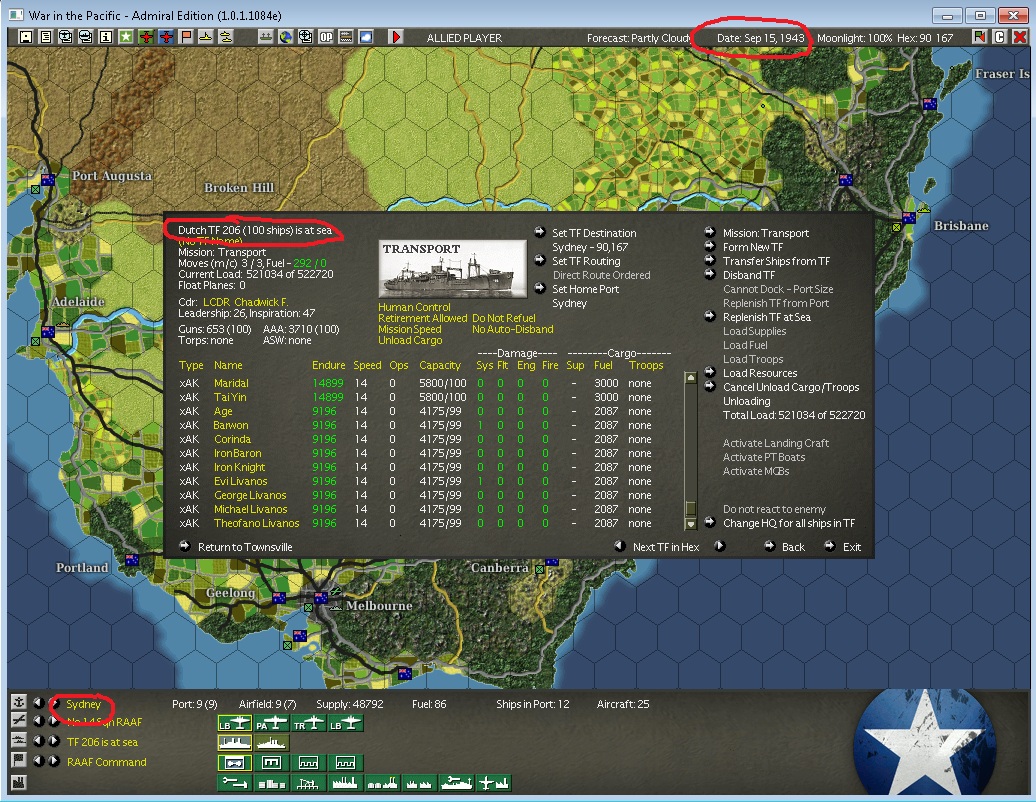The height and width of the screenshot is (802, 1036).
Task: Select Disband TF option
Action: [749, 275]
